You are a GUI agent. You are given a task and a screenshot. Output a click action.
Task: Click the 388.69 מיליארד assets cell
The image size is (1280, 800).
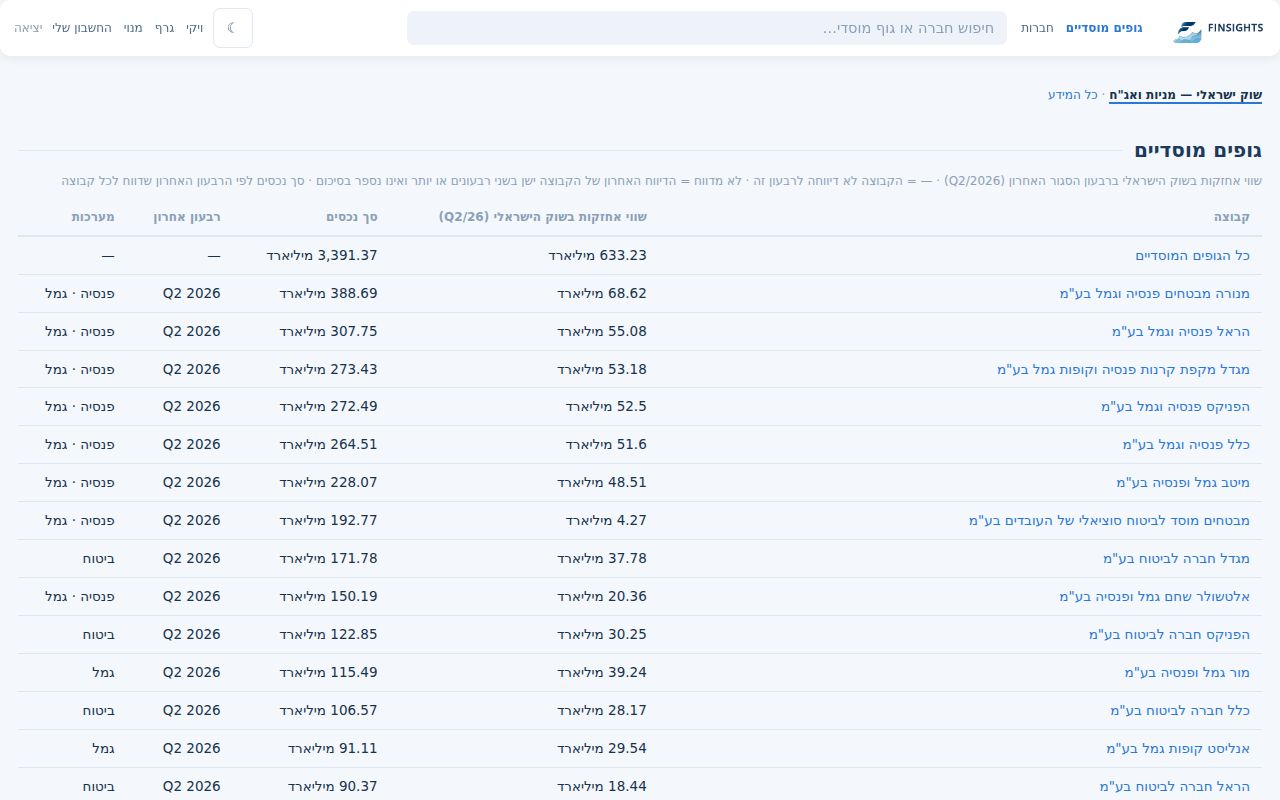click(x=328, y=294)
